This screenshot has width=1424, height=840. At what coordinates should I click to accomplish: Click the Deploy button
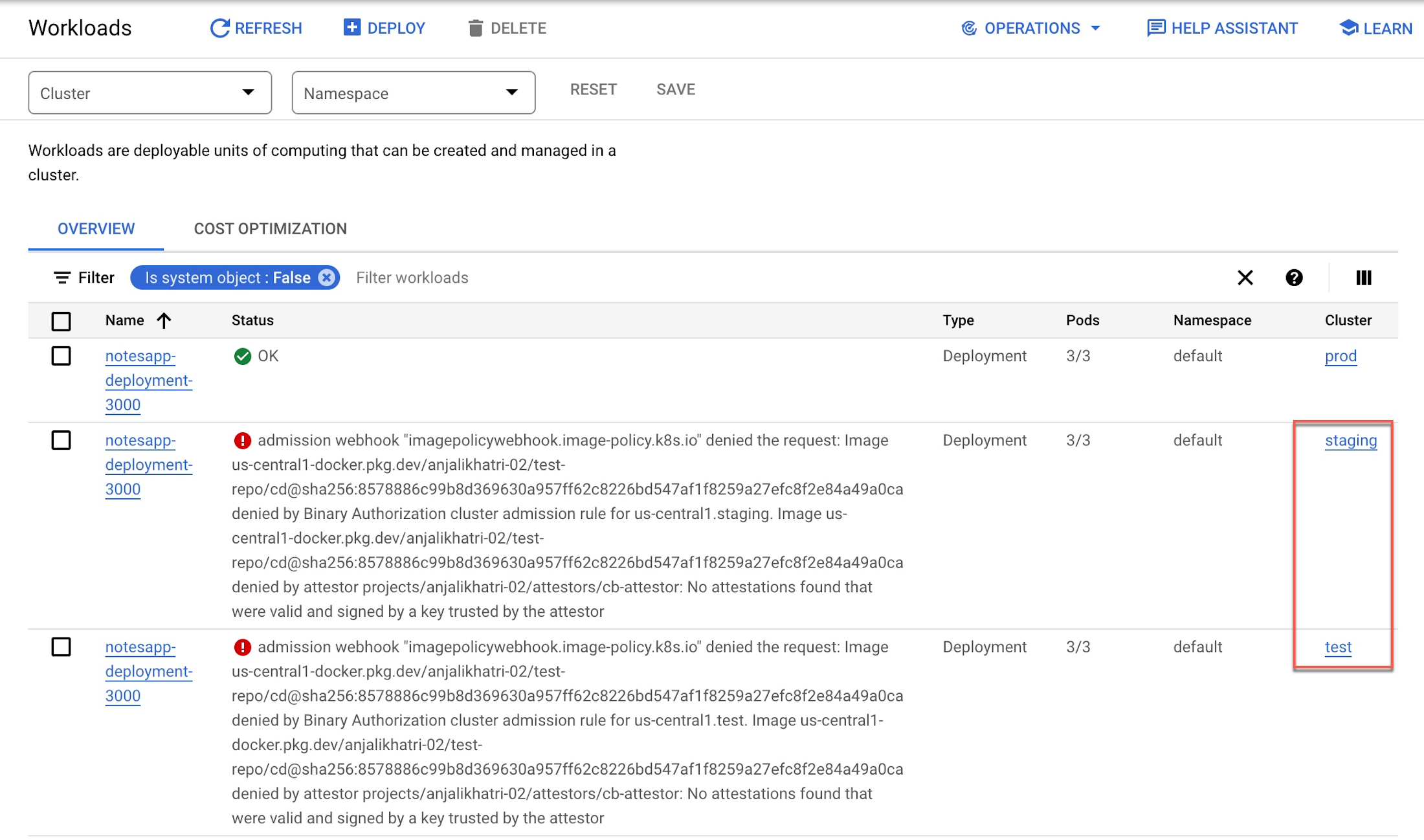(x=384, y=28)
